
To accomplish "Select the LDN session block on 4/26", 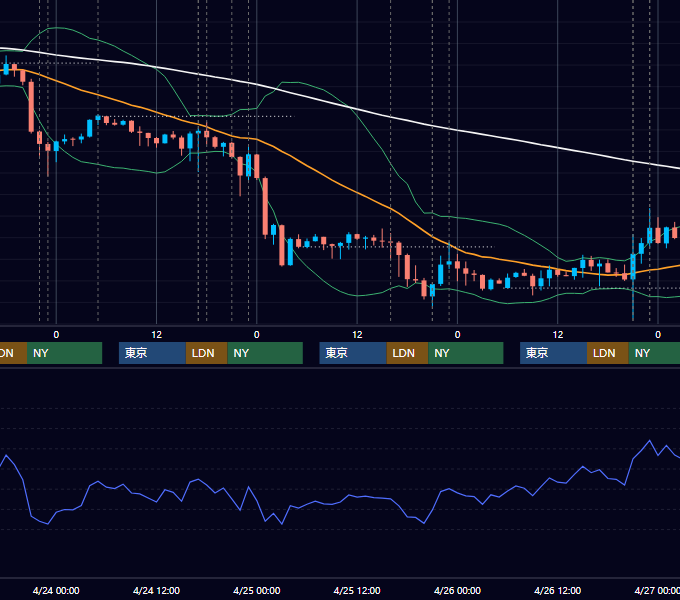I will 608,353.
